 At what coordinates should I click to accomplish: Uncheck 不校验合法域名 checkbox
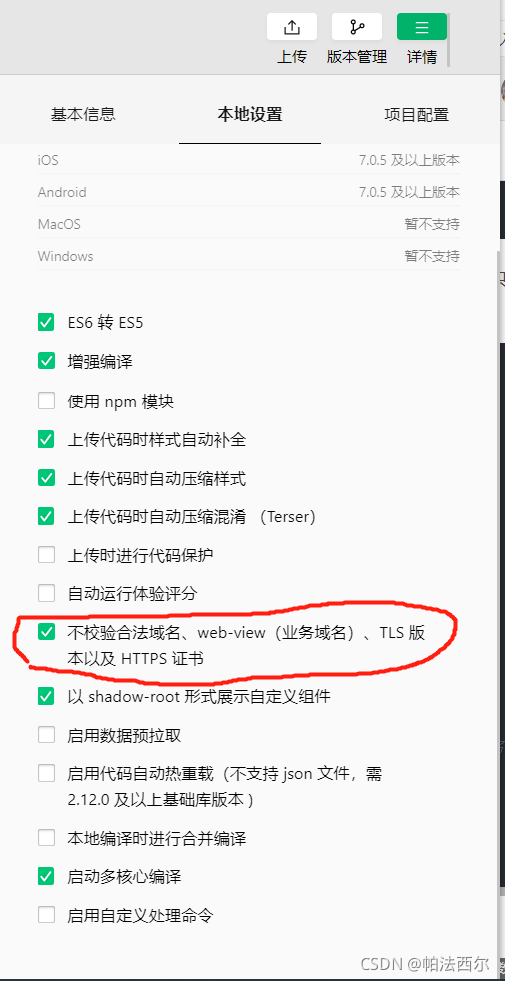tap(46, 632)
